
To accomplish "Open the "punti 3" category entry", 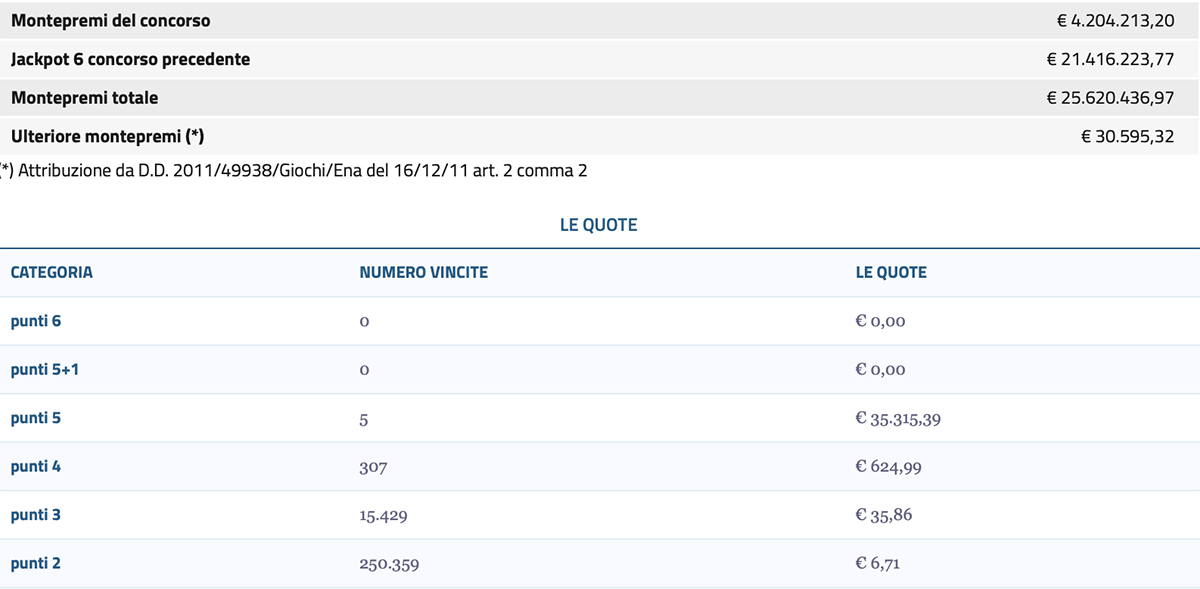I will pos(36,515).
